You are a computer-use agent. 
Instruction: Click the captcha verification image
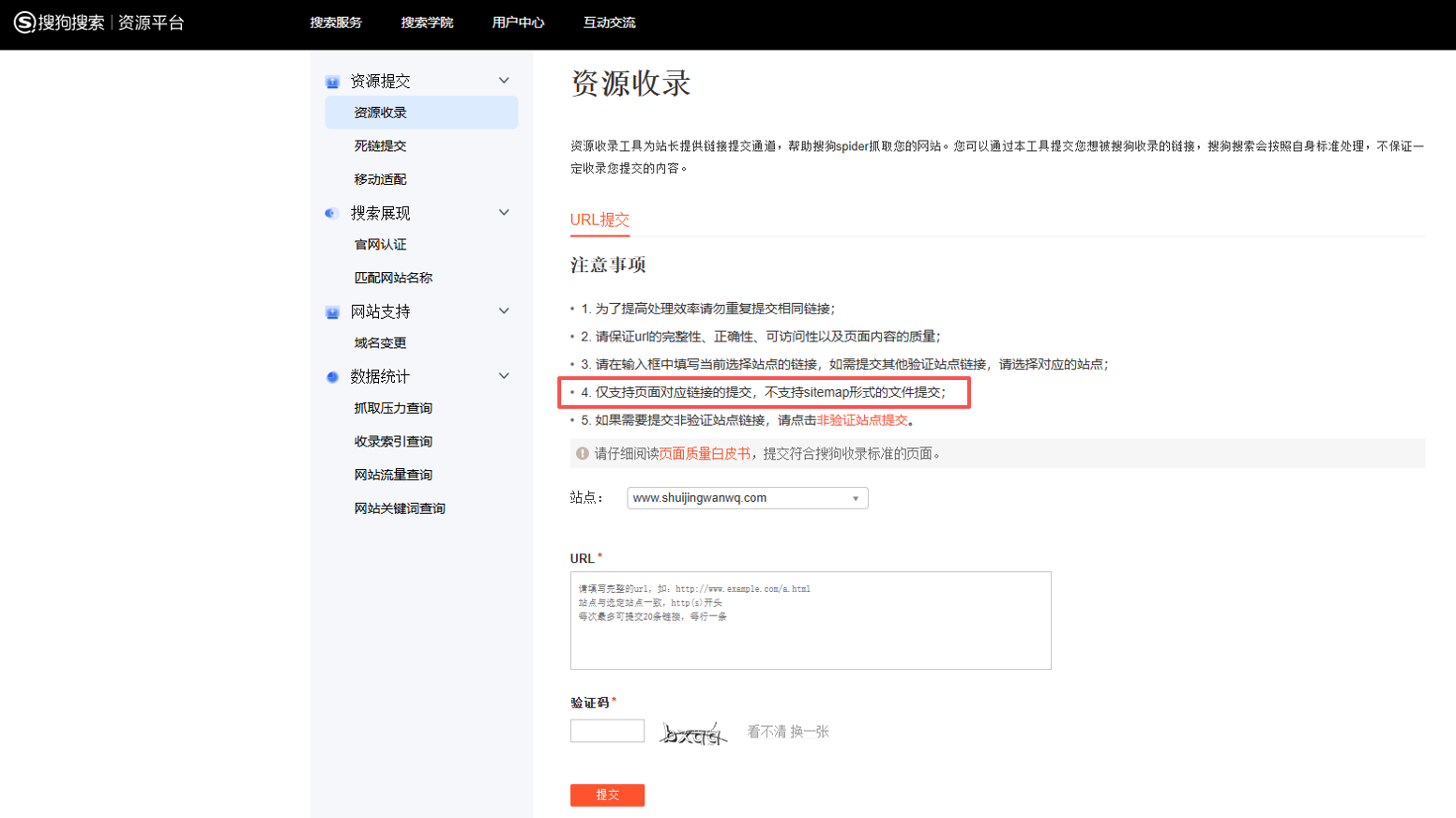(693, 732)
